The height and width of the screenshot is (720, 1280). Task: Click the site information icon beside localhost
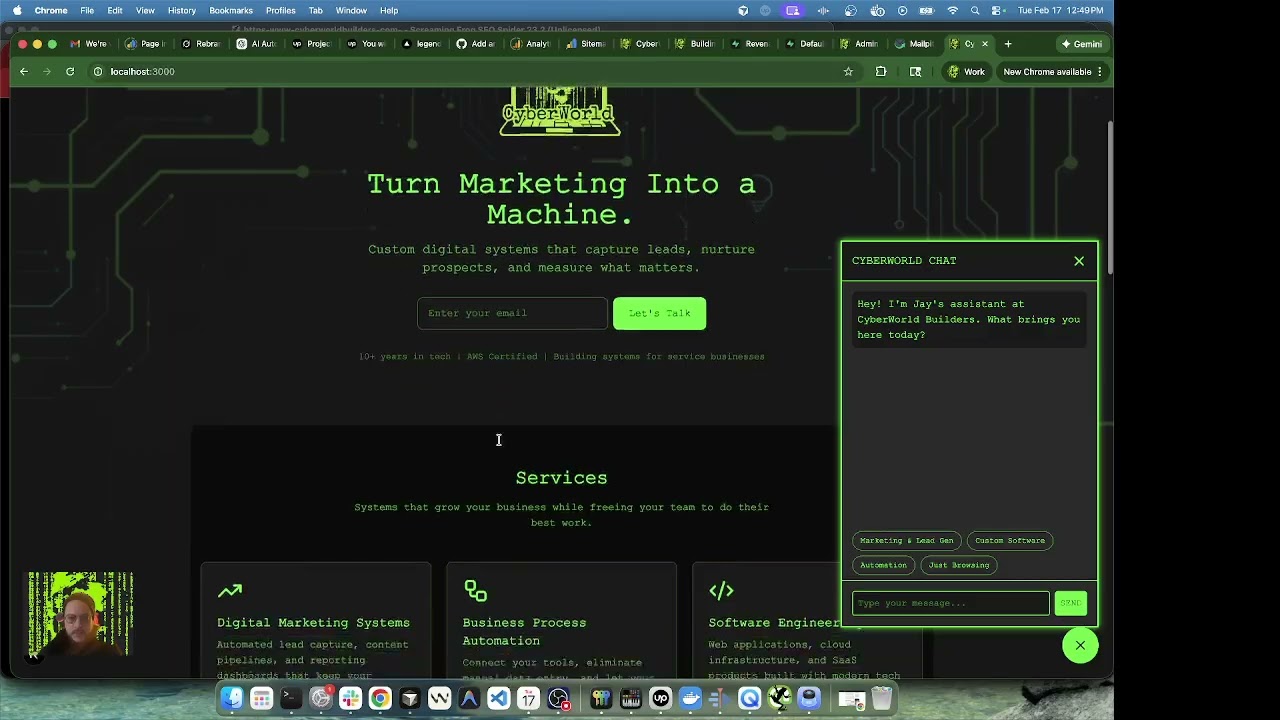pos(97,72)
